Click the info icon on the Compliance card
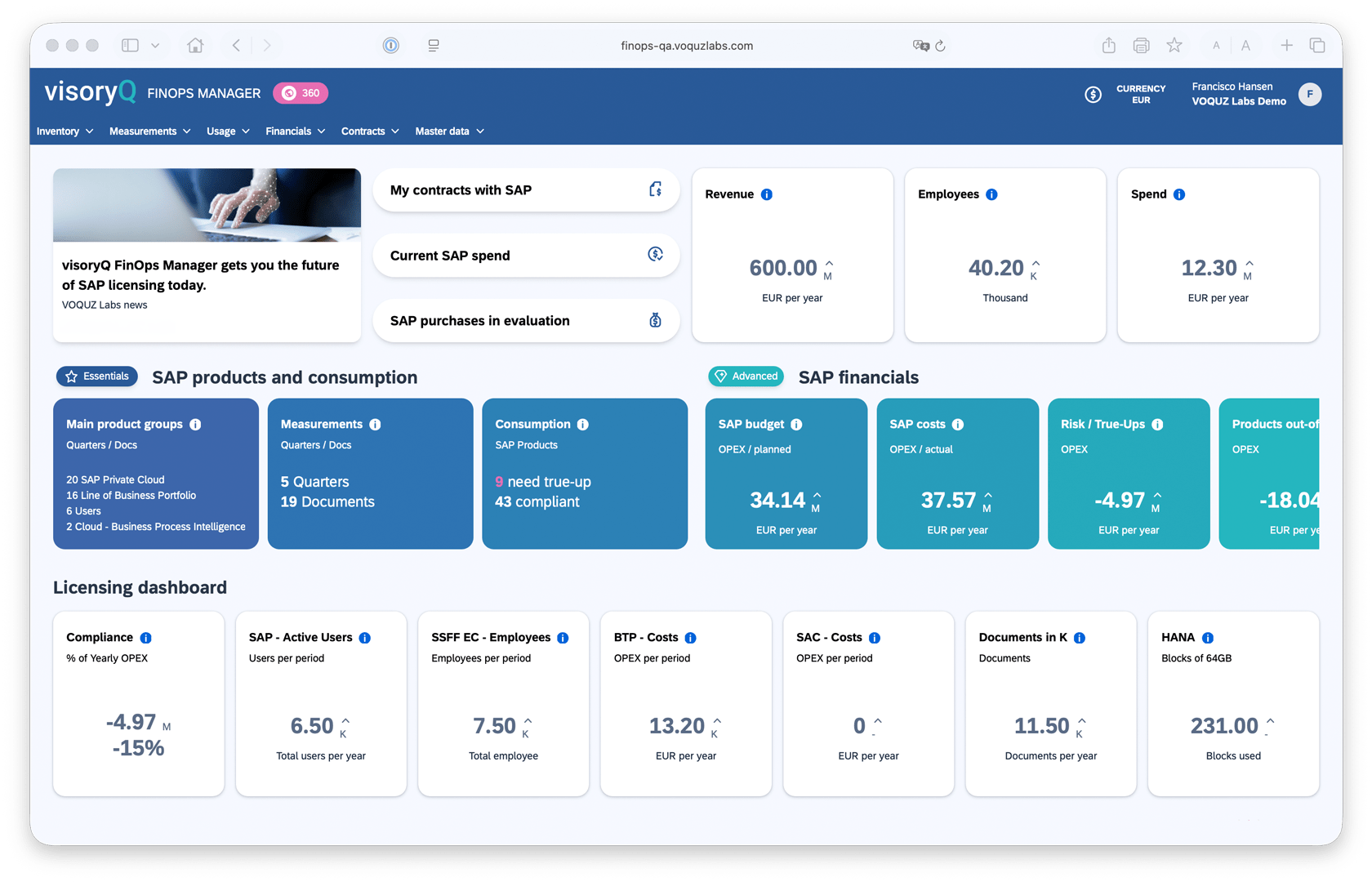Viewport: 1372px width, 882px height. [x=146, y=637]
